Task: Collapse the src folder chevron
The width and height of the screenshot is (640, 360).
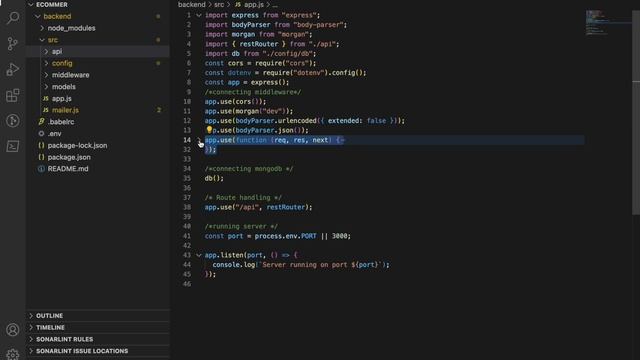Action: click(42, 40)
